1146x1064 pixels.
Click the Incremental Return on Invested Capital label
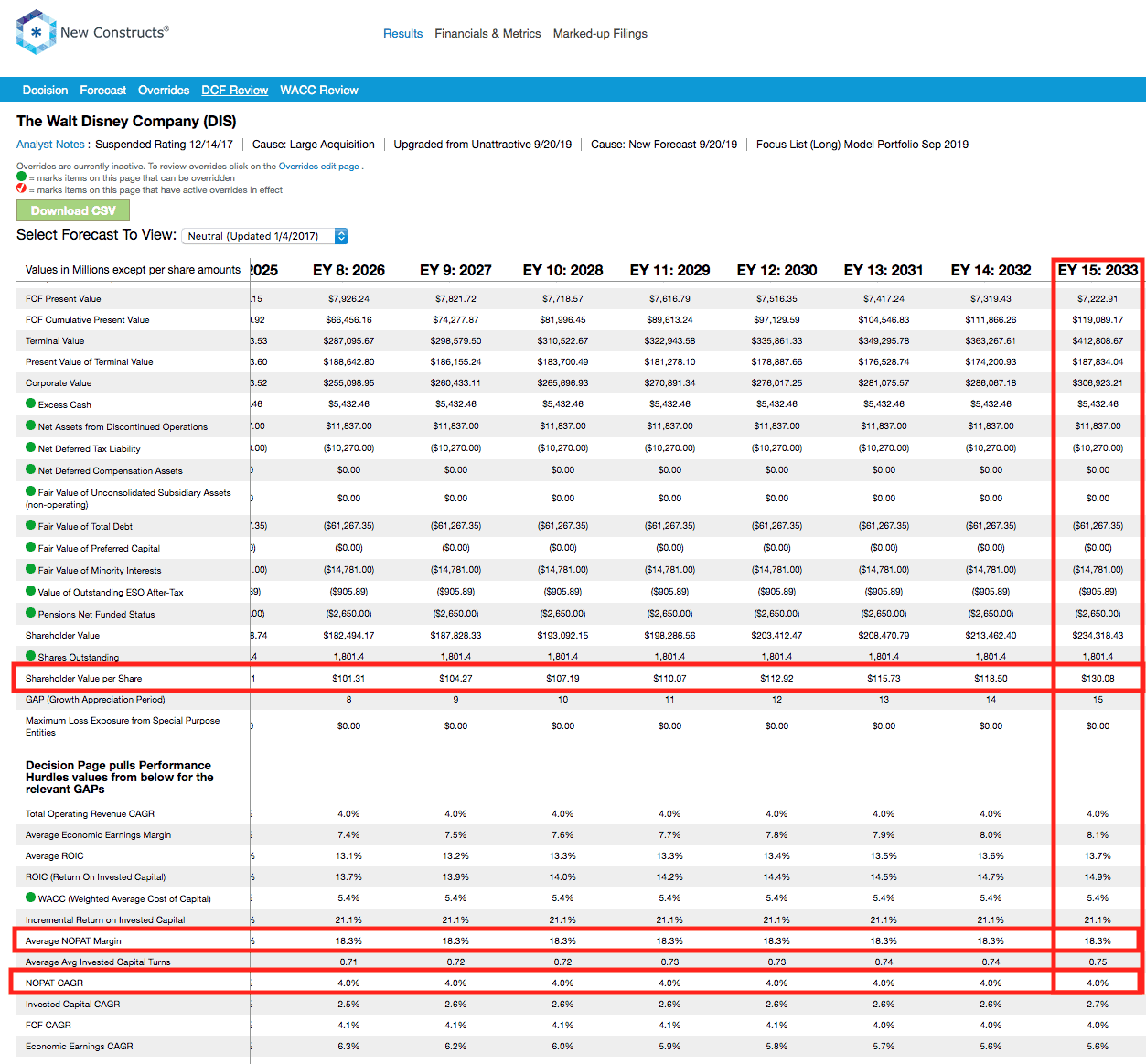(x=105, y=919)
